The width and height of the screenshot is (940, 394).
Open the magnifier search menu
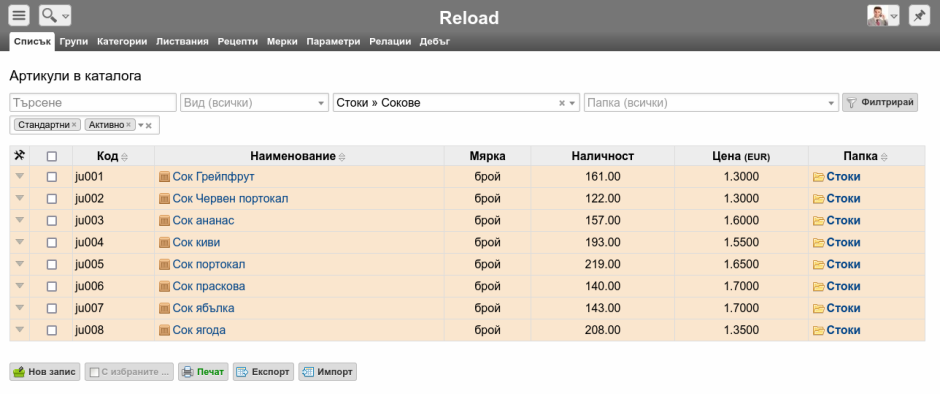pyautogui.click(x=55, y=16)
